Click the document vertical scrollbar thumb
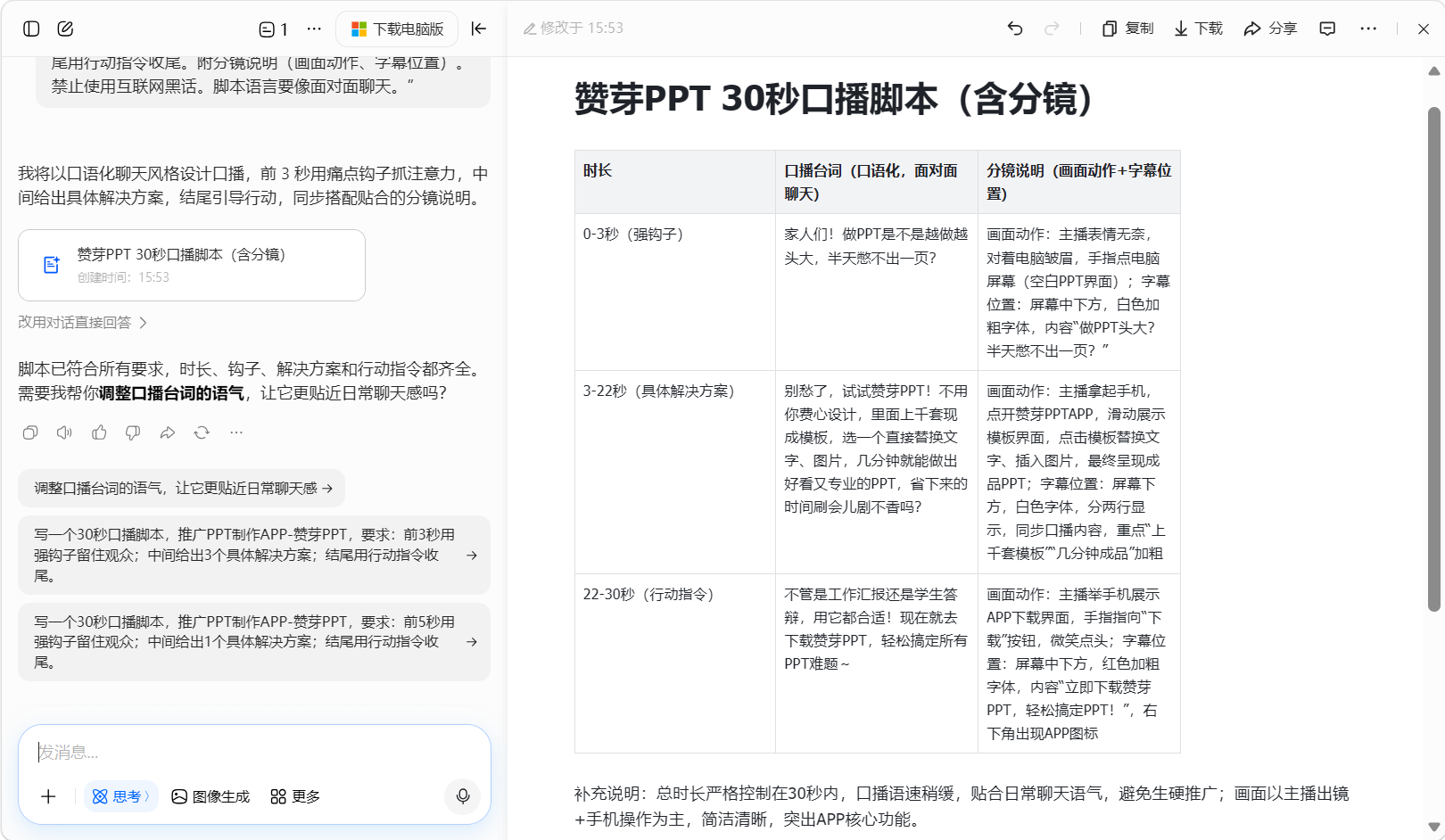The image size is (1445, 840). (1434, 359)
